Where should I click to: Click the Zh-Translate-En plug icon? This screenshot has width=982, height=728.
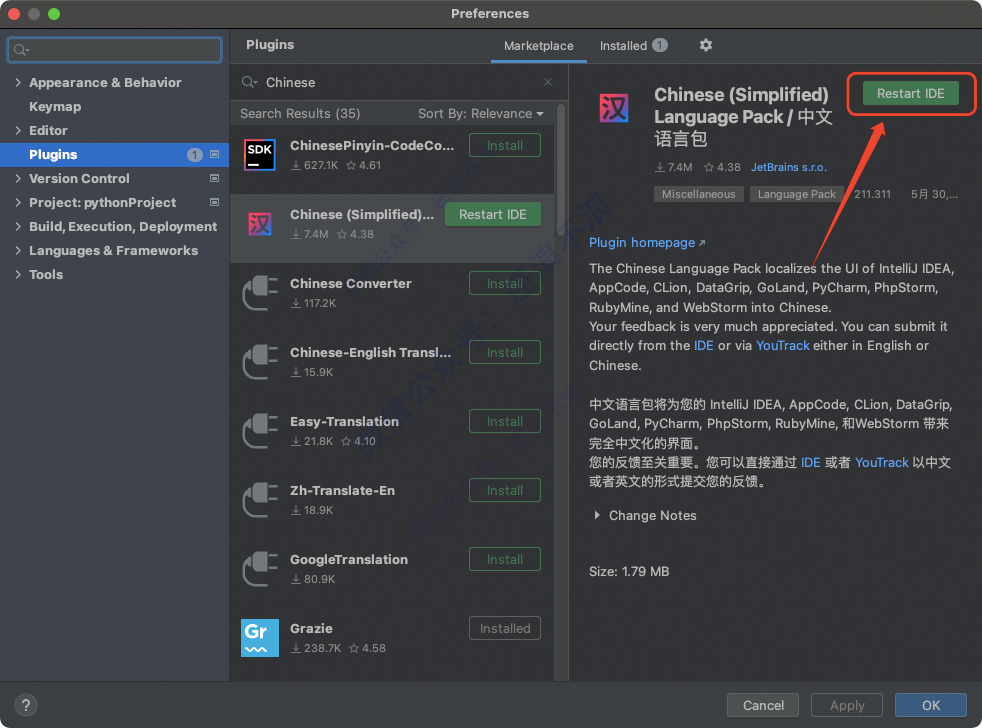pos(261,499)
